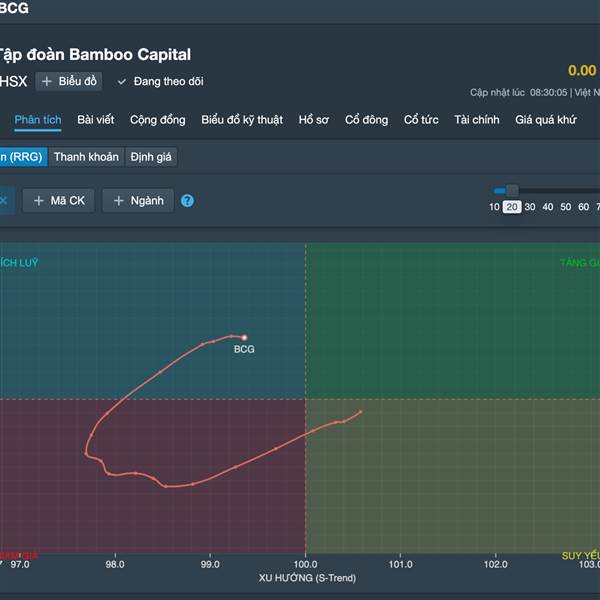Click the 99.0 axis tick label

click(x=210, y=564)
